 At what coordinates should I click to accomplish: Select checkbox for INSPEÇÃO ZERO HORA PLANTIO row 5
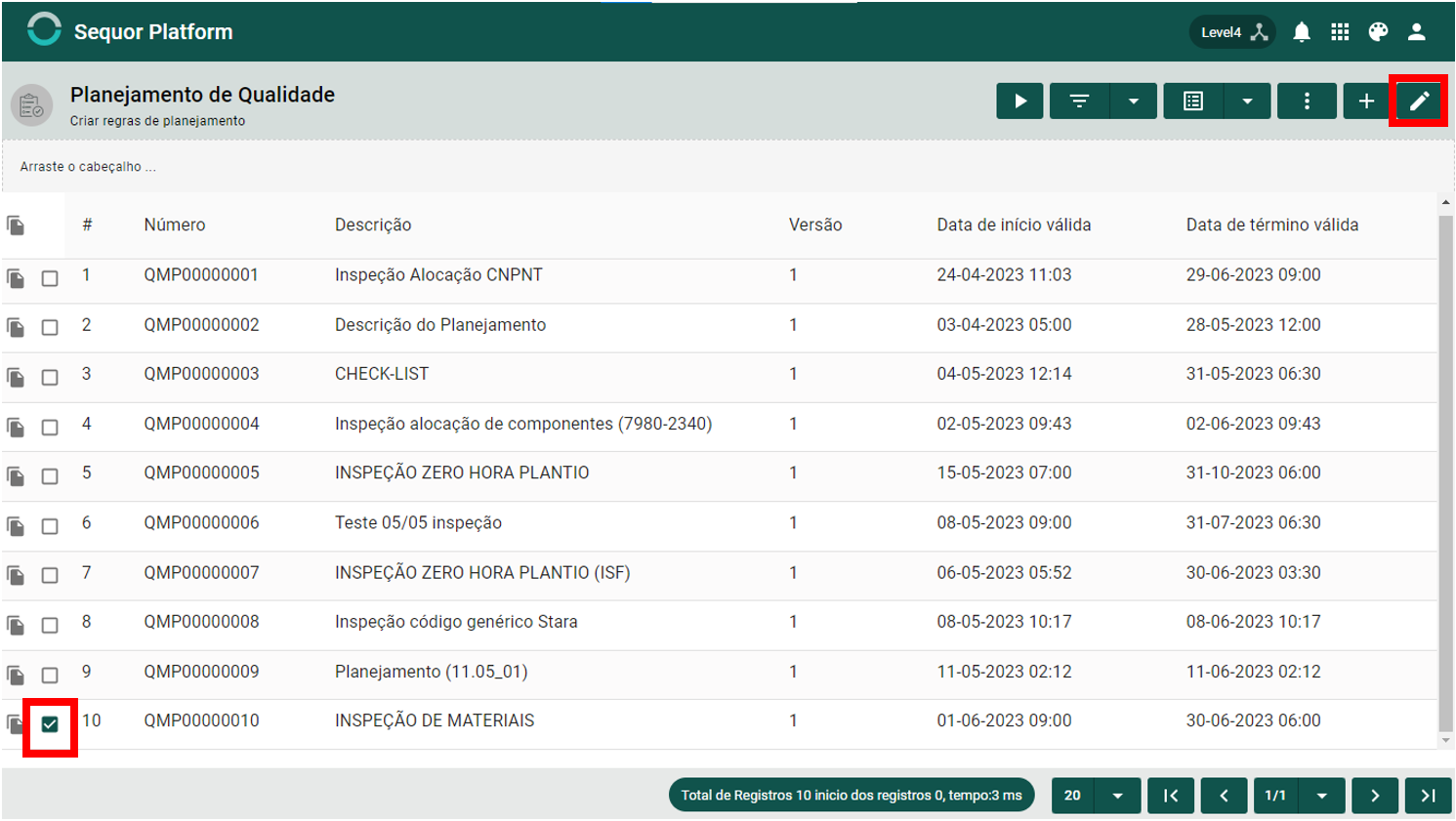[50, 475]
